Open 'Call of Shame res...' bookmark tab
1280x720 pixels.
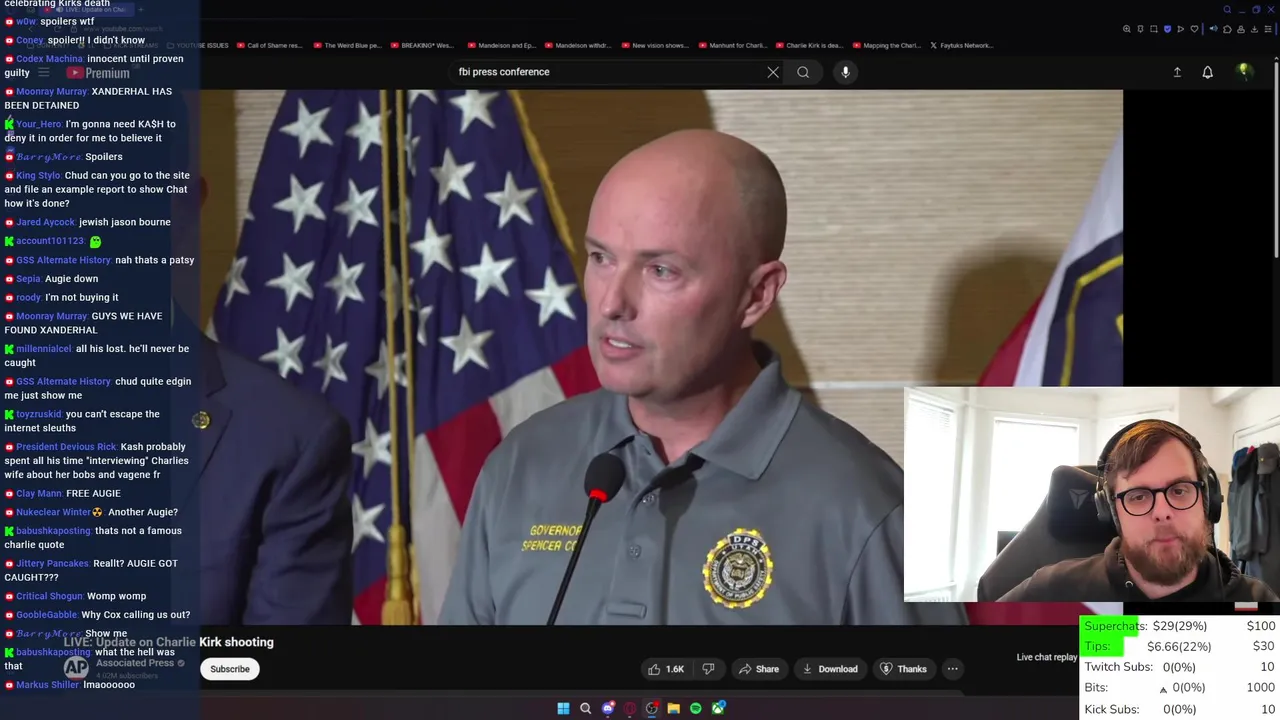click(269, 45)
